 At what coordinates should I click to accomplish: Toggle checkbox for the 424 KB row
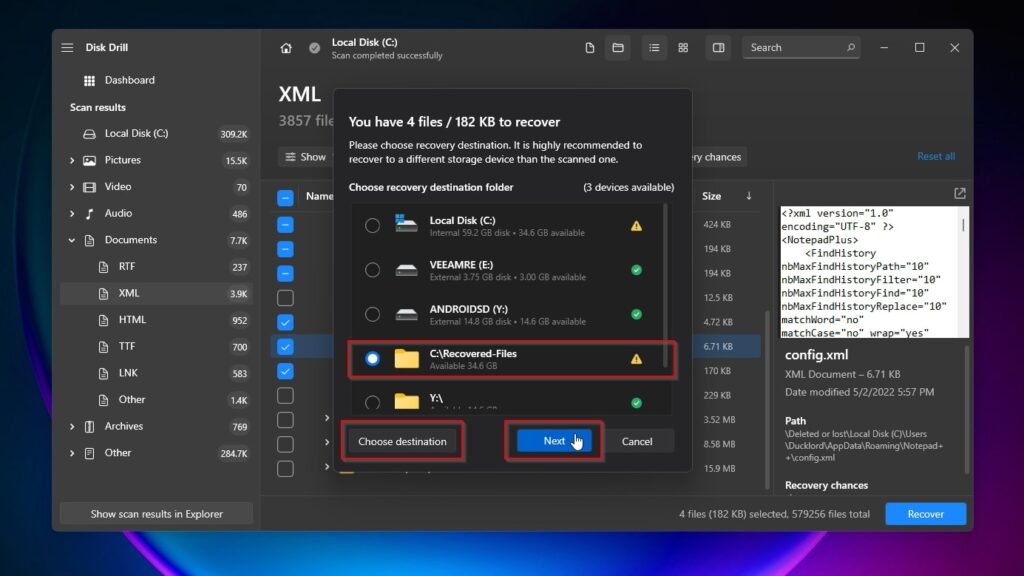285,225
